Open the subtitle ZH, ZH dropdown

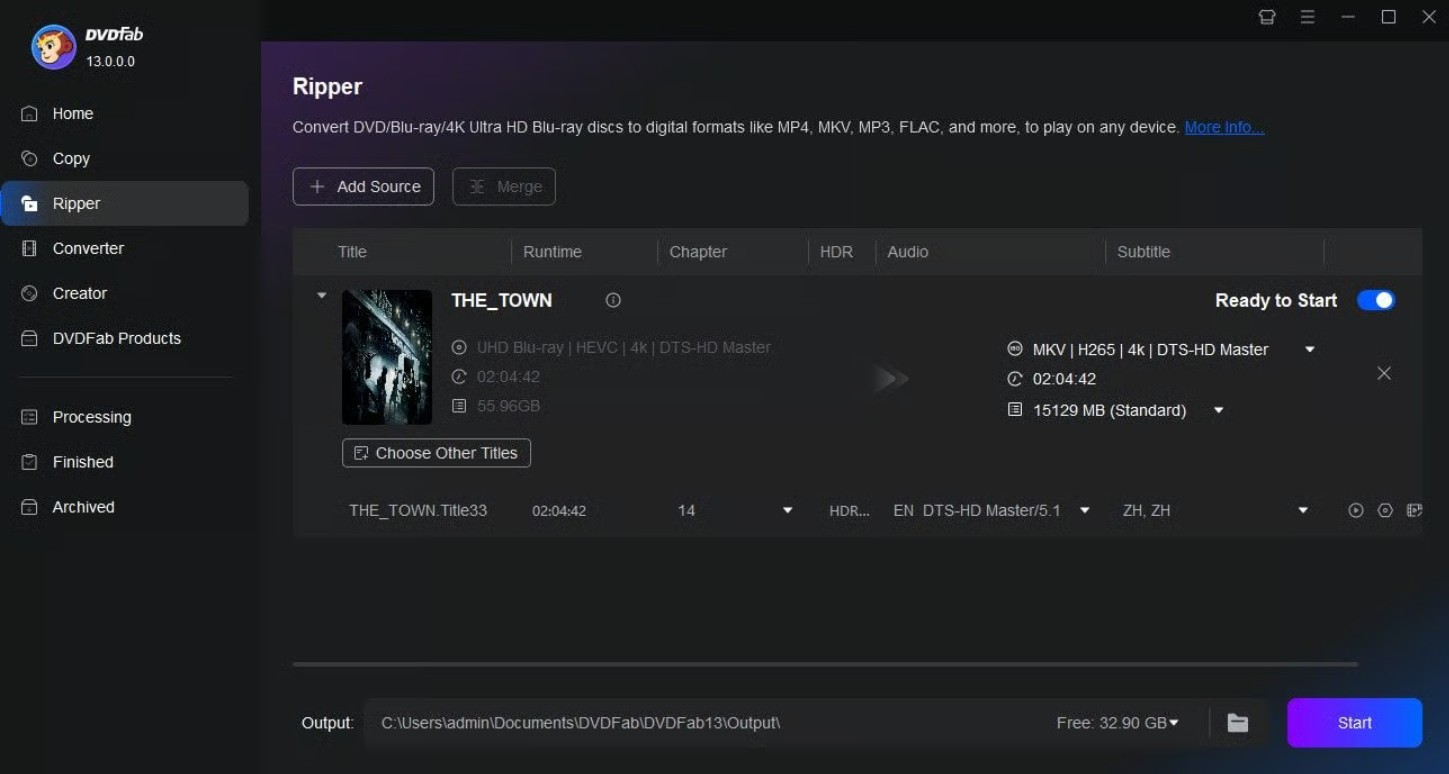point(1302,510)
